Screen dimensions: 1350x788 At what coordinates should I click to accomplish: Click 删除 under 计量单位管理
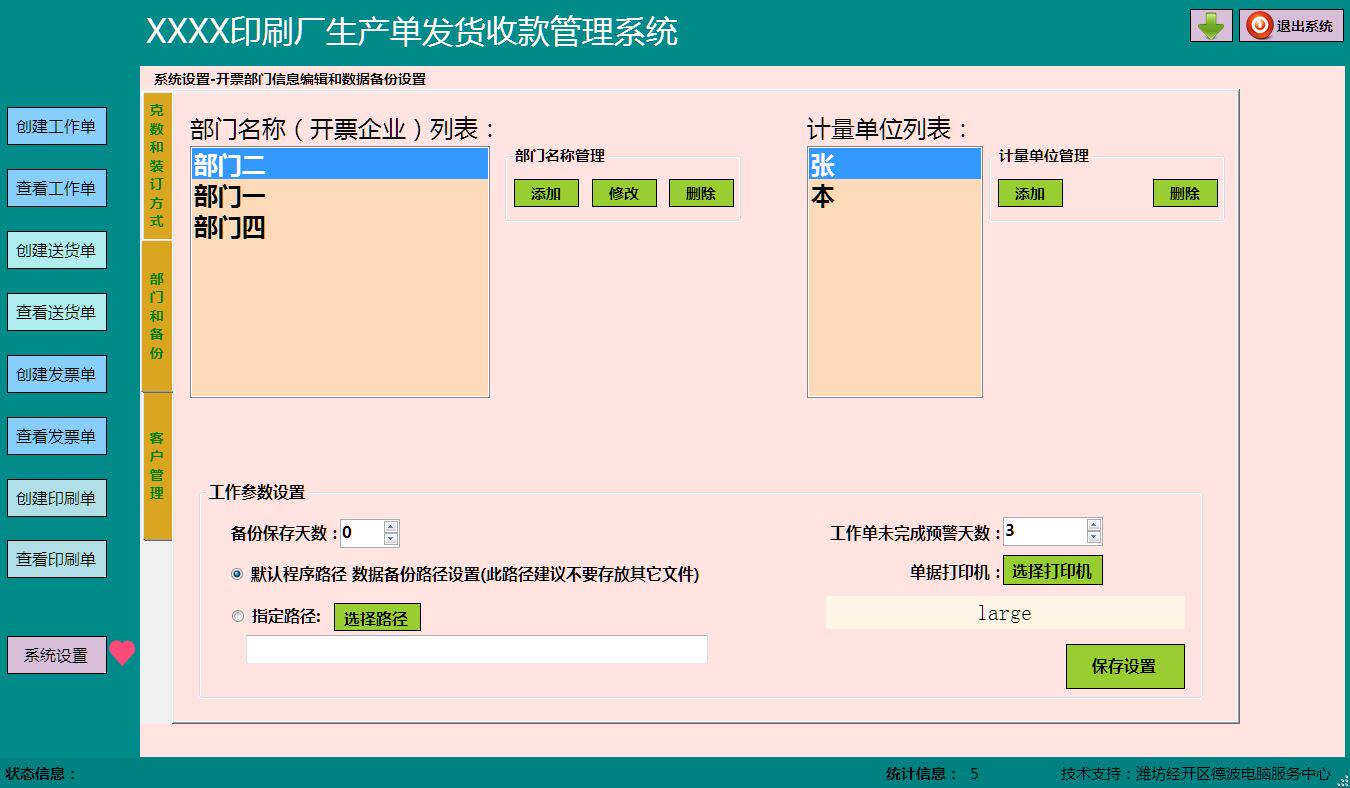point(1185,194)
